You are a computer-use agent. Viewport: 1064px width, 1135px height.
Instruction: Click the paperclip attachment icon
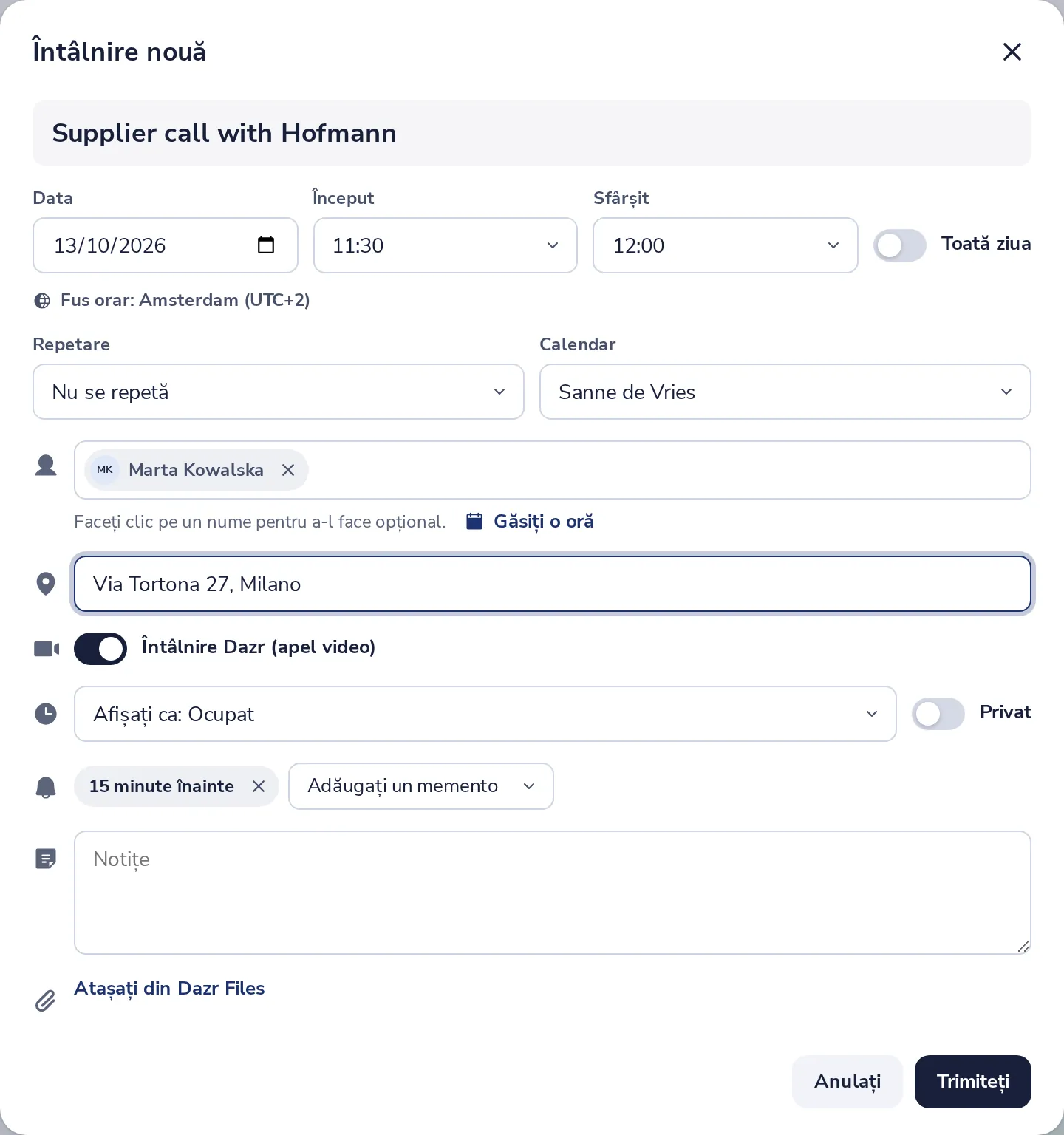coord(46,1001)
